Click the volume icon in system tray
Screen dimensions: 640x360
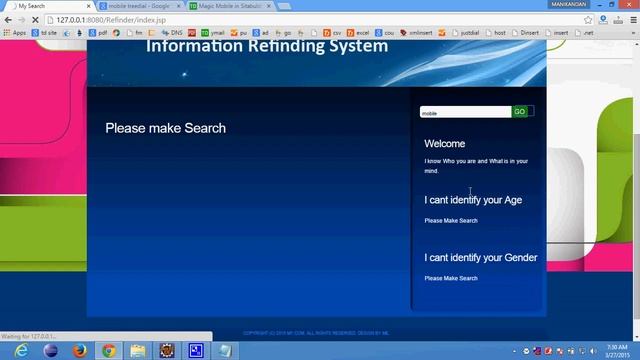point(593,351)
